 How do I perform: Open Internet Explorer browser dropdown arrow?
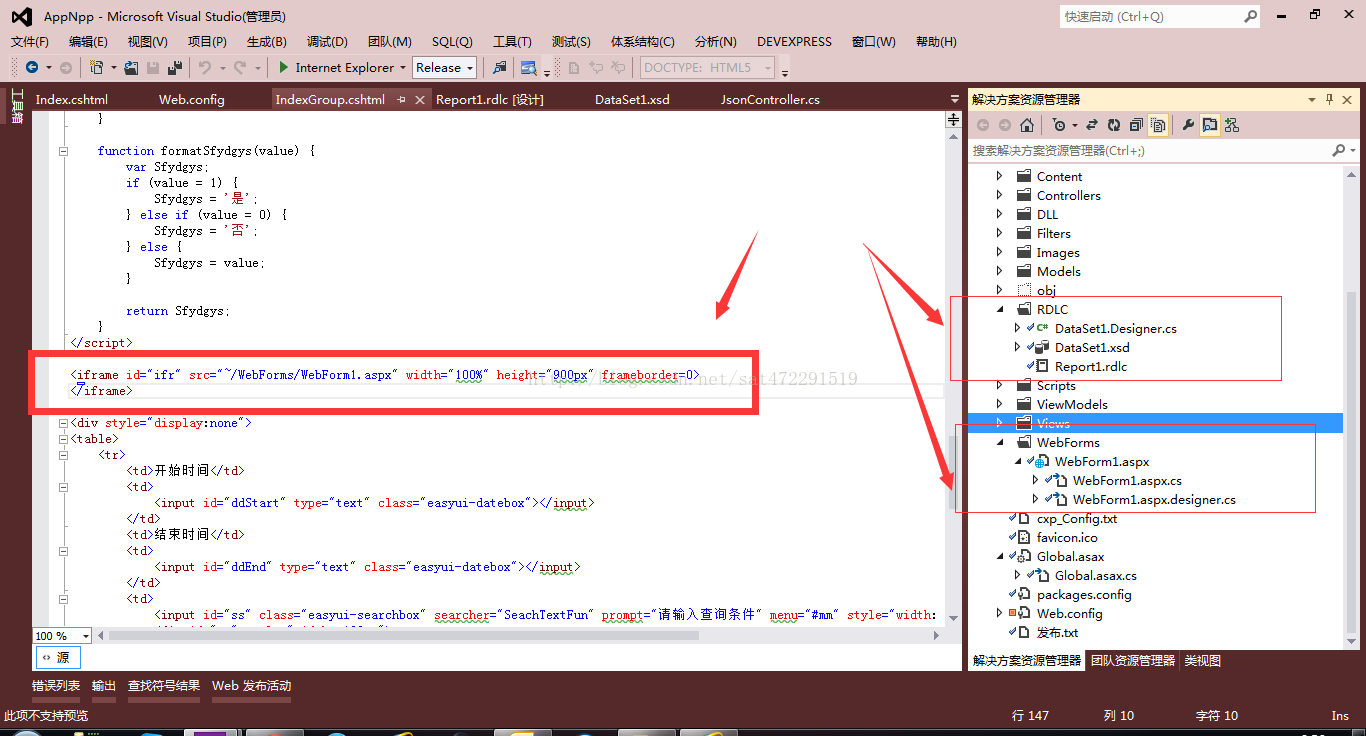point(402,68)
